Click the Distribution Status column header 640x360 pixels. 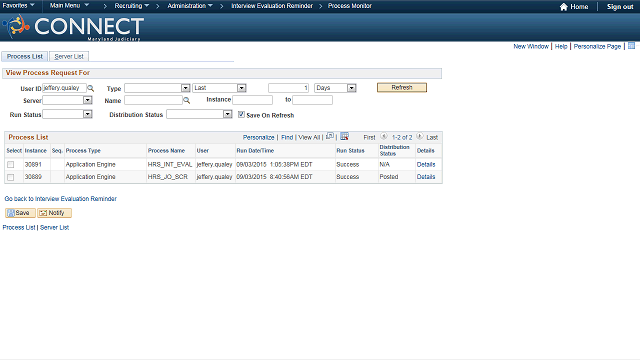pyautogui.click(x=394, y=150)
